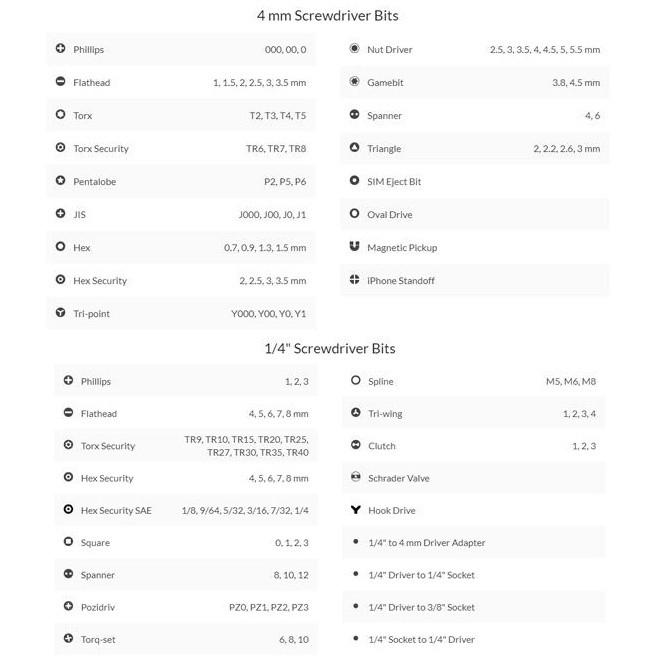
Task: Click the Tri-point bit icon
Action: [61, 313]
